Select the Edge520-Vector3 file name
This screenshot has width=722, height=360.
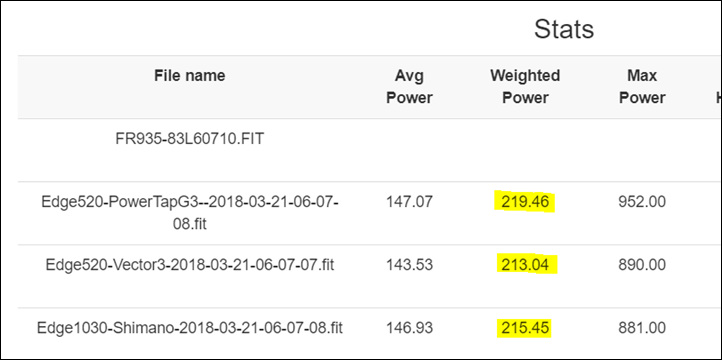click(x=190, y=265)
